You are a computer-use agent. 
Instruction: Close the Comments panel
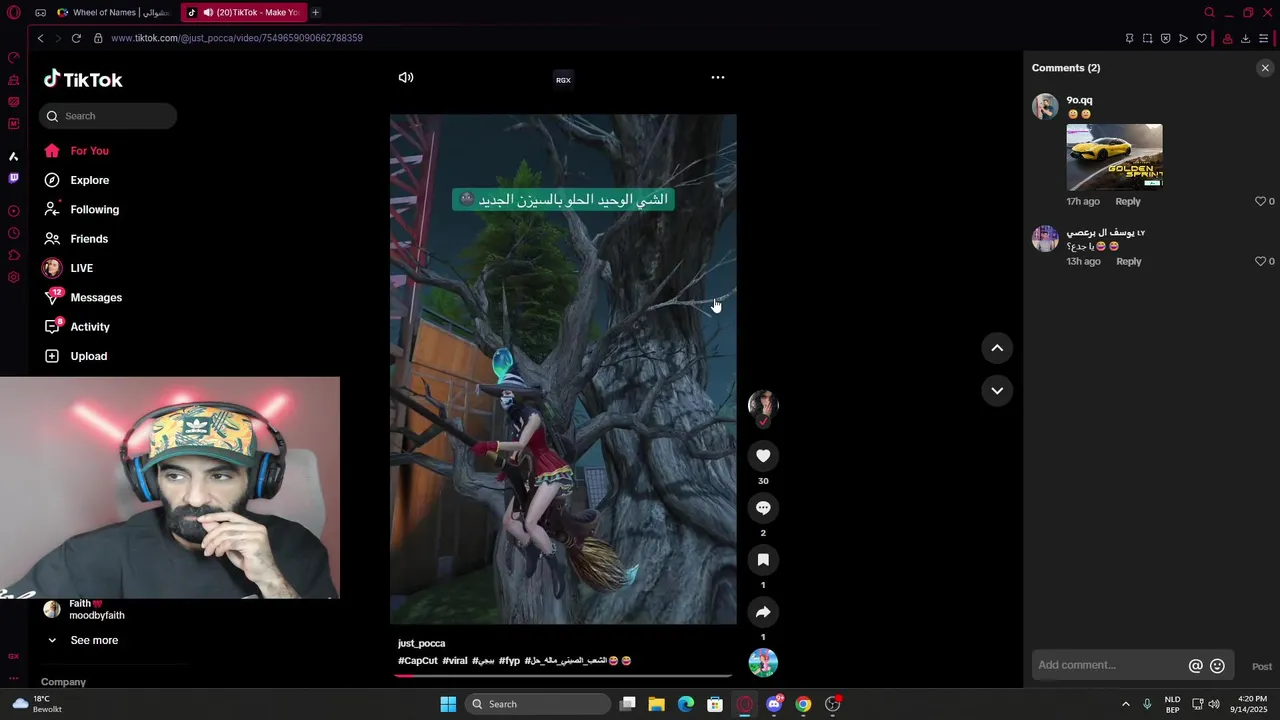point(1265,68)
